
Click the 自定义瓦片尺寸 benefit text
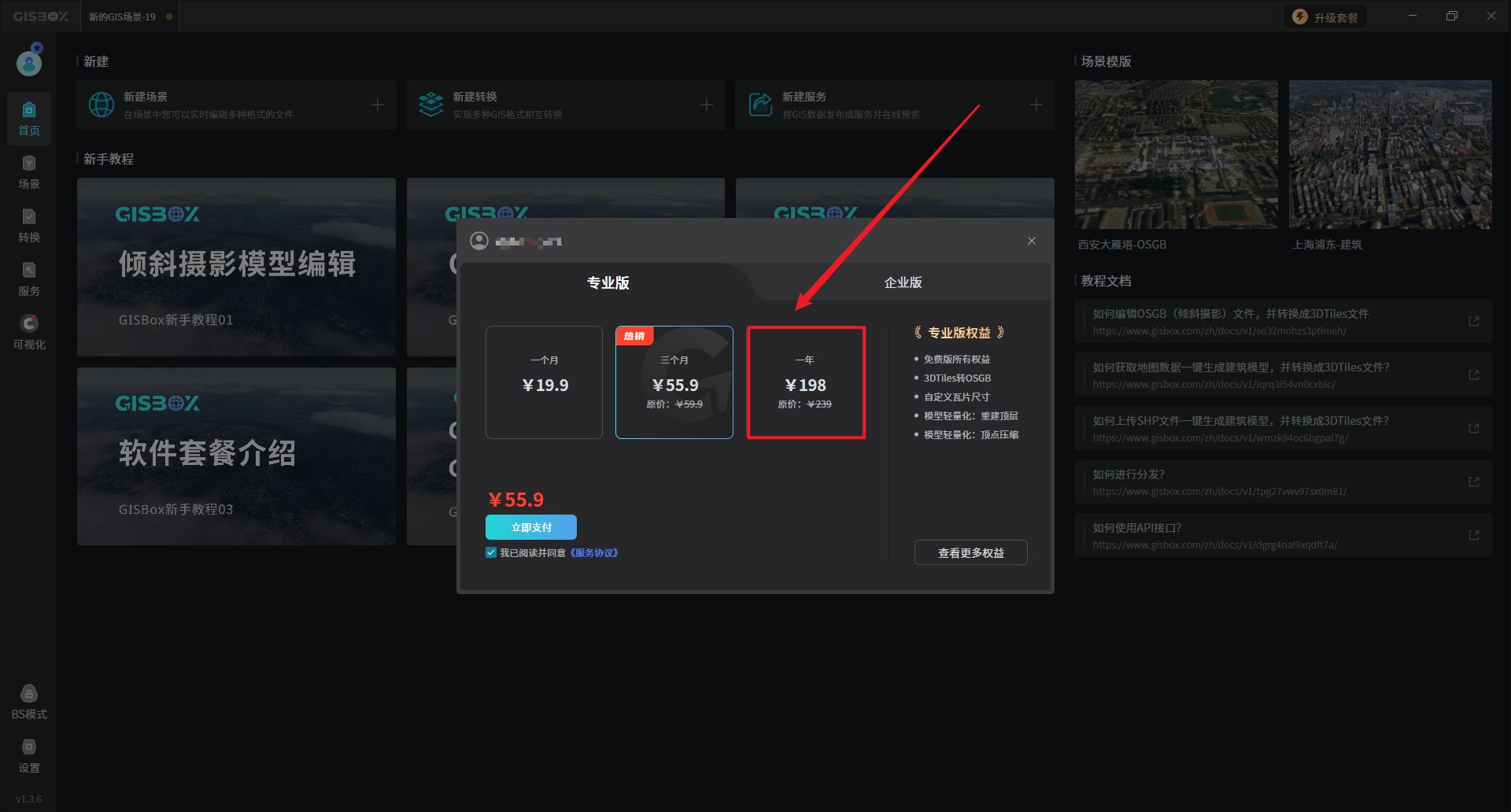click(957, 397)
